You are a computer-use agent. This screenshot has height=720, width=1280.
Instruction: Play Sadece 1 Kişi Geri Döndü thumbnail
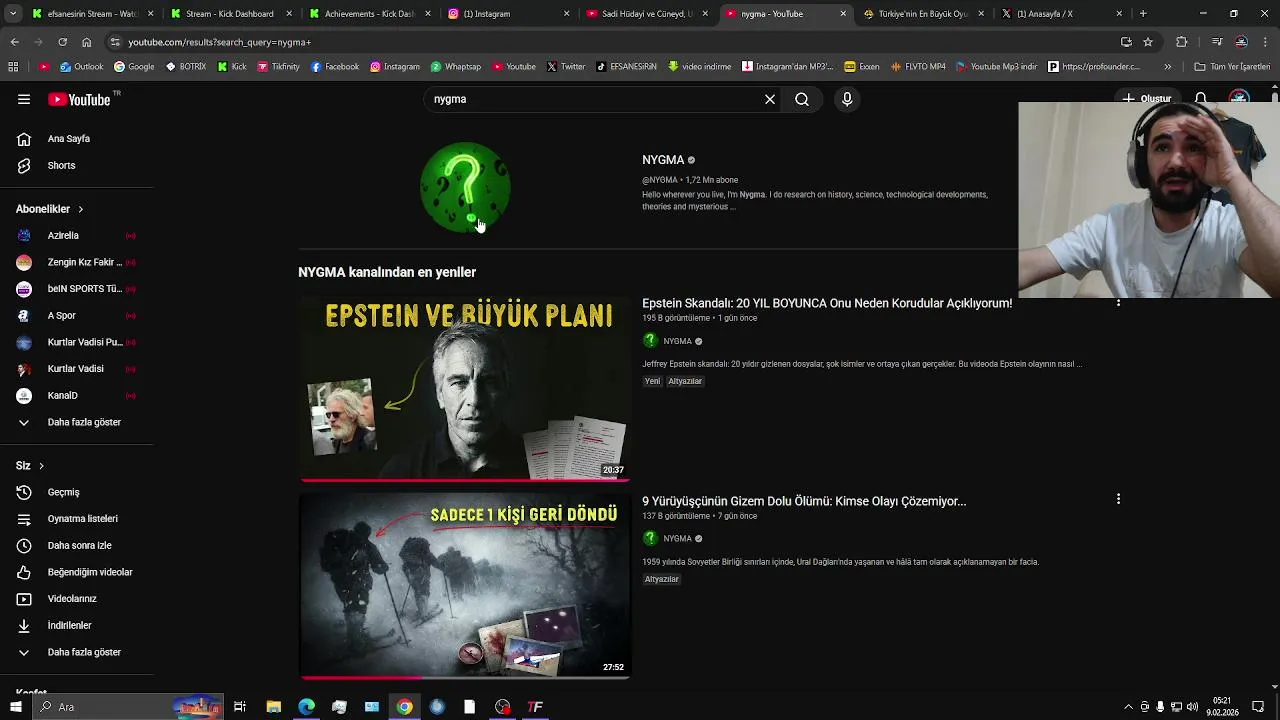pos(465,586)
